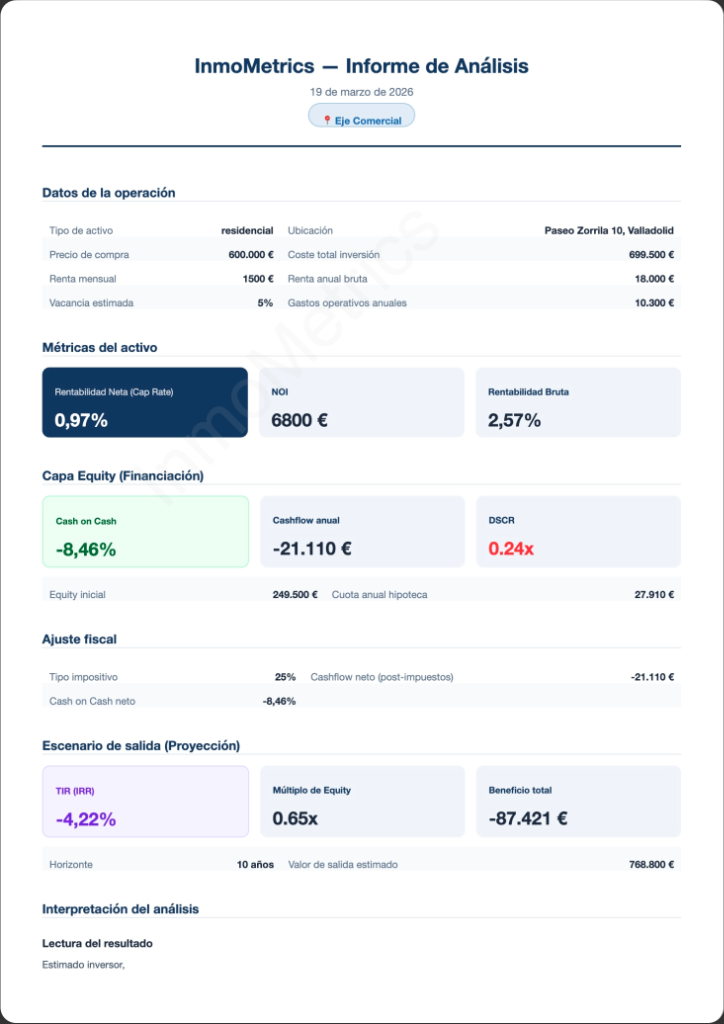The height and width of the screenshot is (1024, 724).
Task: Click the Capa Equity (Financiación) heading
Action: point(123,476)
